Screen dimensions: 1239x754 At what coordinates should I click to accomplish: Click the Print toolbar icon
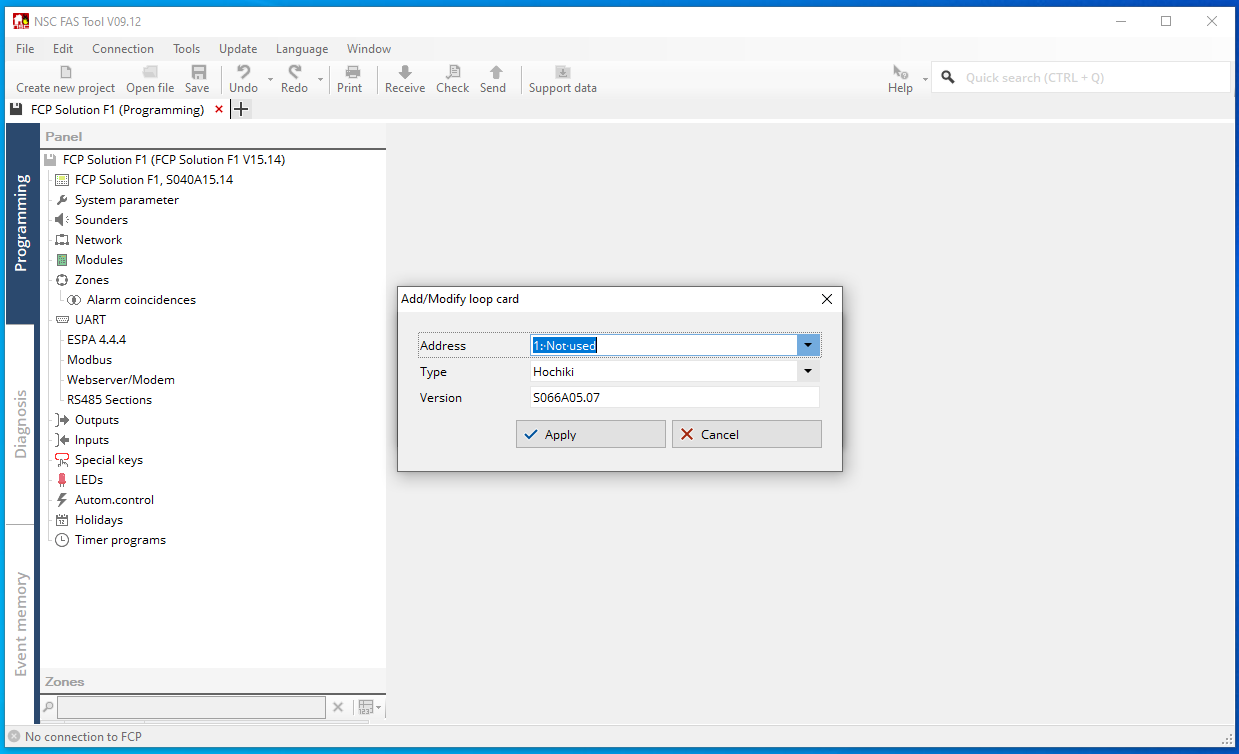coord(353,72)
